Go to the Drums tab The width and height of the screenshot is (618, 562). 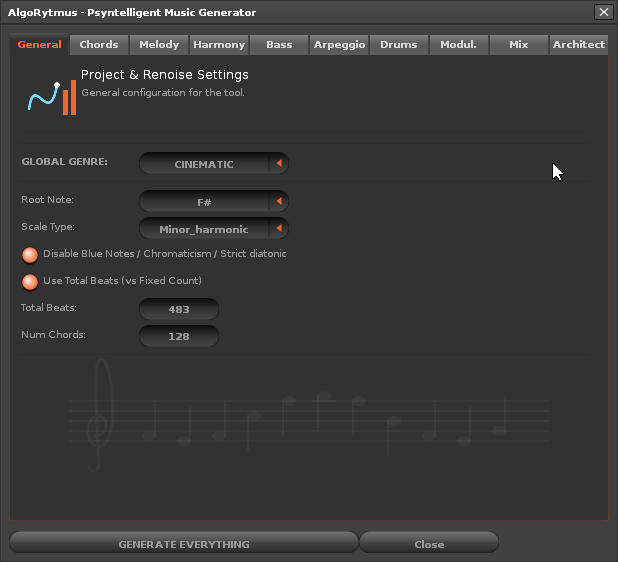[399, 45]
